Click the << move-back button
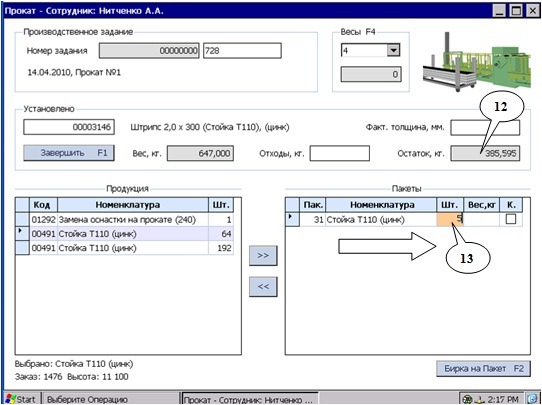The width and height of the screenshot is (542, 405). coord(263,286)
